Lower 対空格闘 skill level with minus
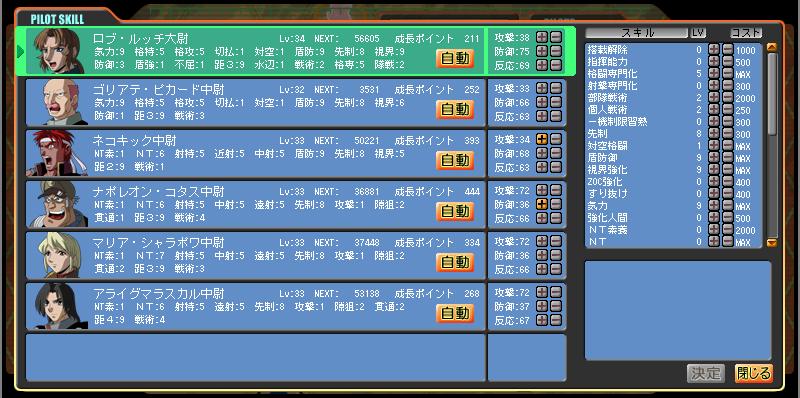Viewport: 800px width, 398px height. pos(728,145)
